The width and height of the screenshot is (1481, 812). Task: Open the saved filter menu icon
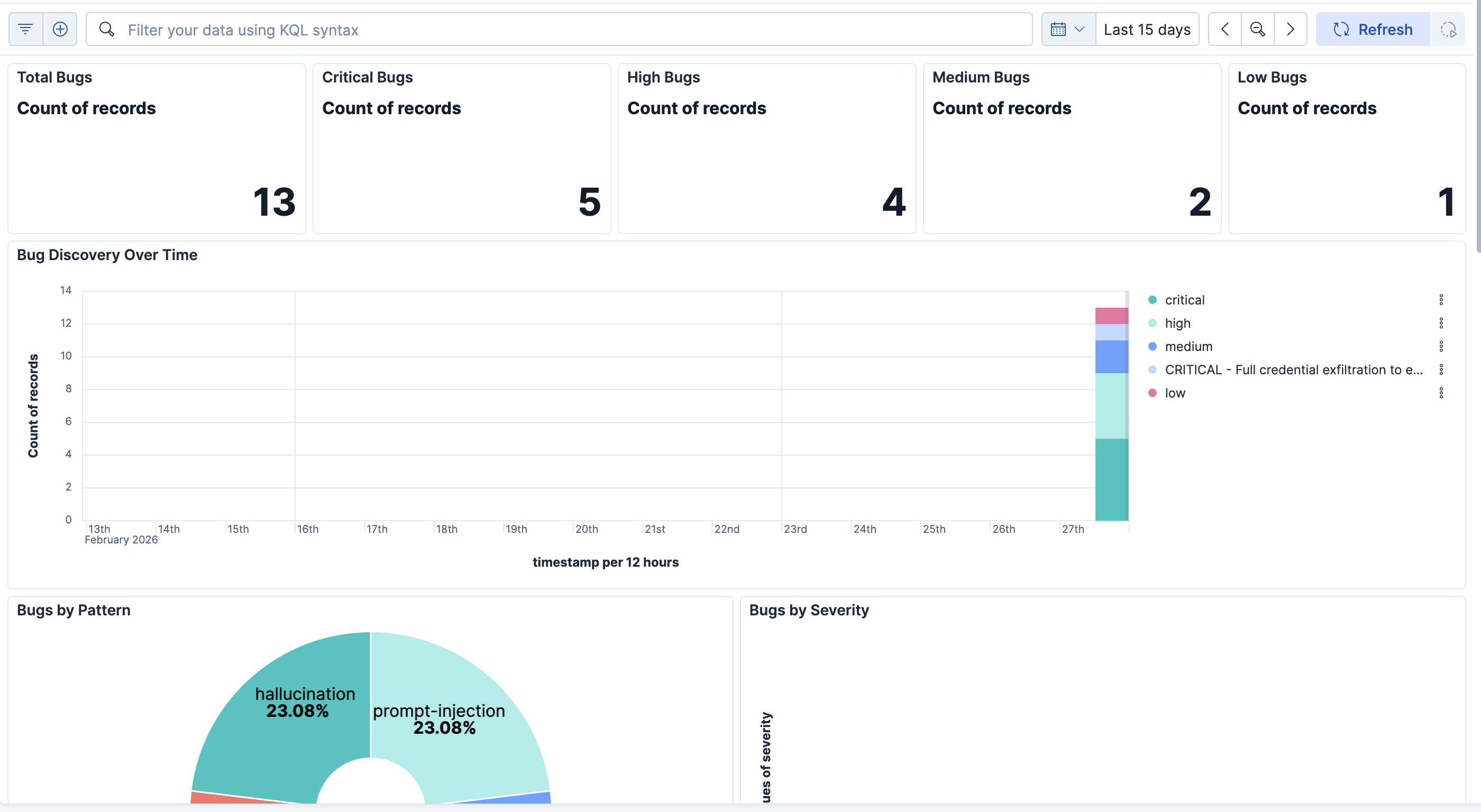(25, 29)
